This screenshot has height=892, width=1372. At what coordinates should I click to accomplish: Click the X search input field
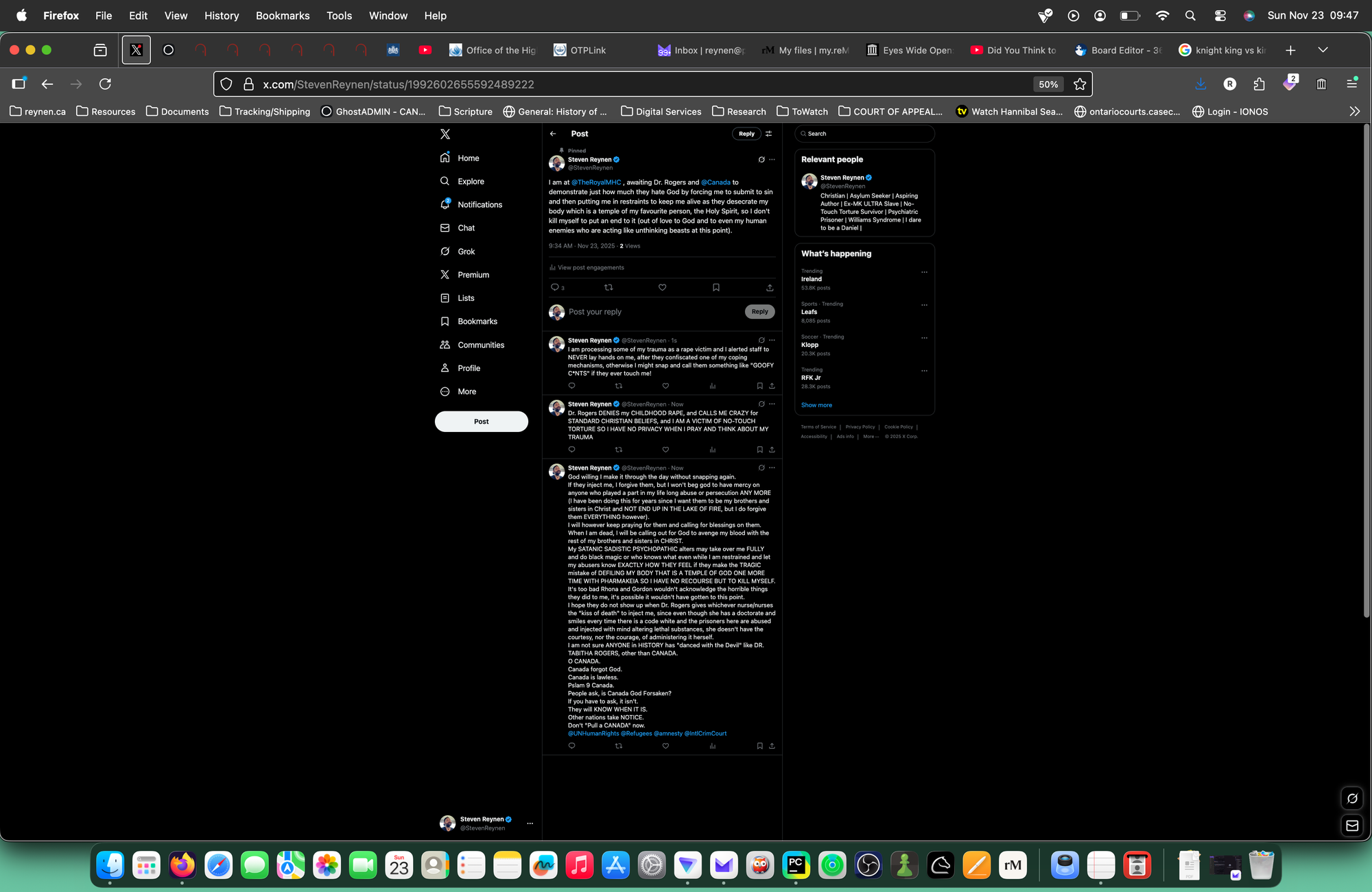[866, 134]
